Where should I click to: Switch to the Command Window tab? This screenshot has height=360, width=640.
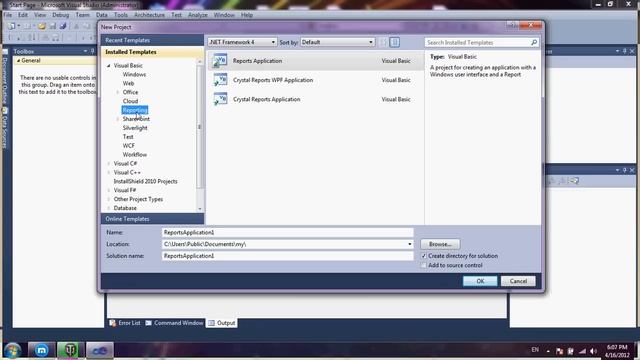(174, 323)
